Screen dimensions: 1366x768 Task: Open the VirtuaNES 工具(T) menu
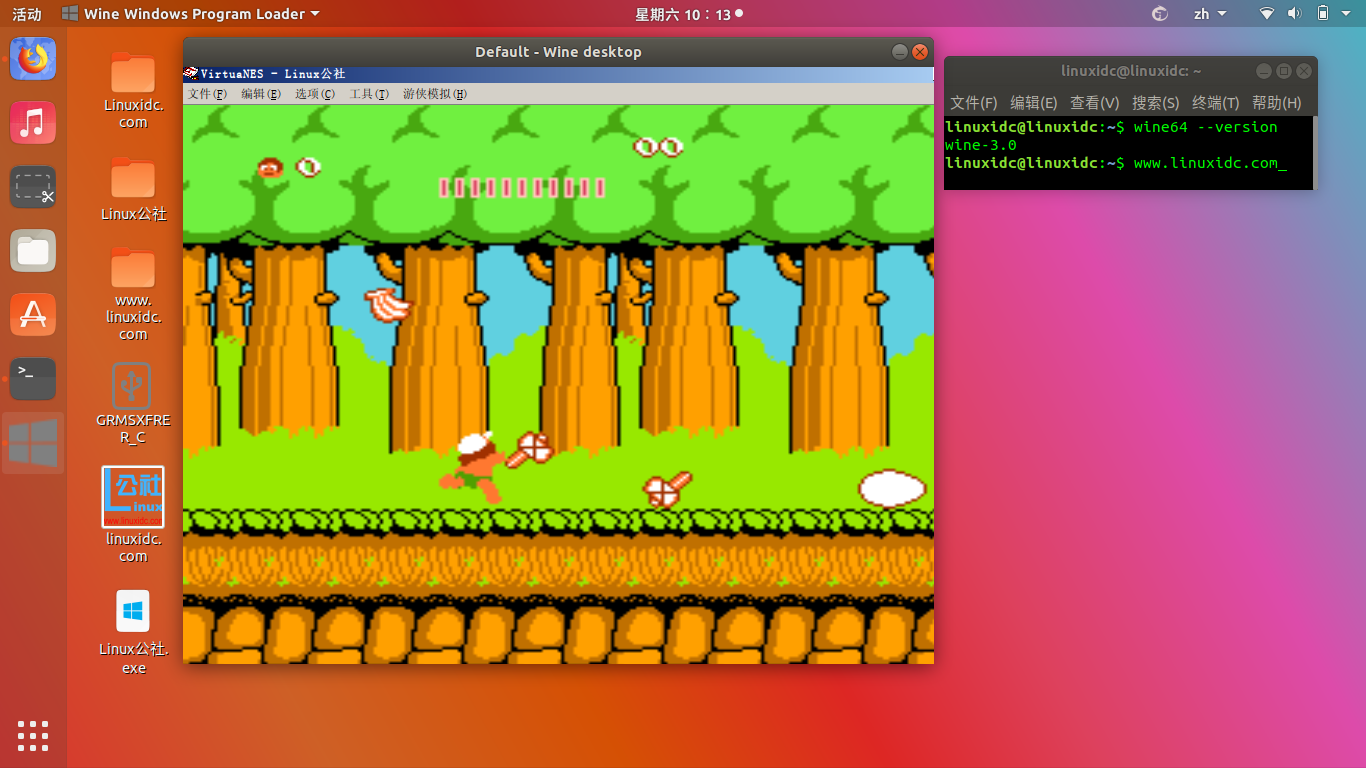coord(368,94)
